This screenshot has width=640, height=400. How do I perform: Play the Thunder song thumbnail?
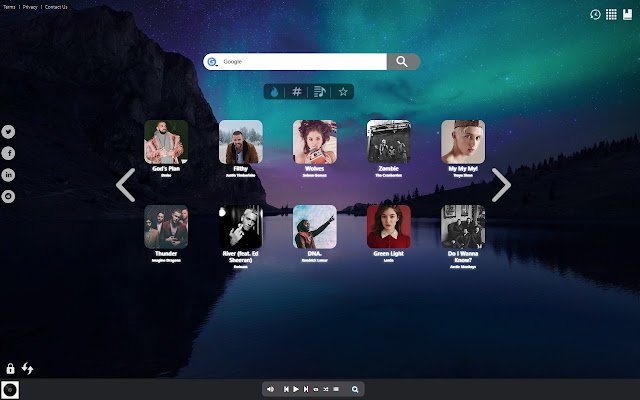pos(166,227)
